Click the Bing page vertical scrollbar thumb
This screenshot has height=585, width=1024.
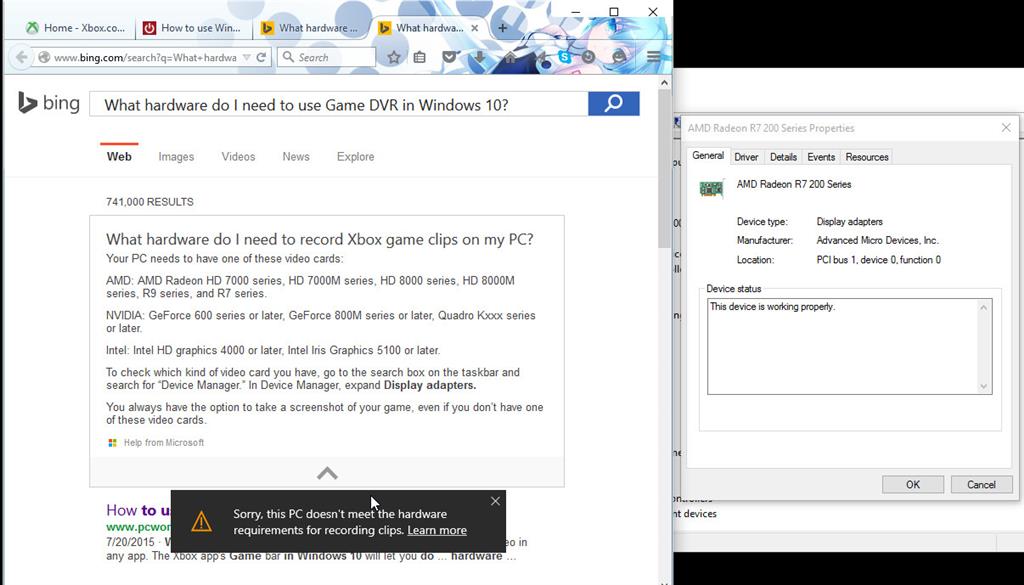664,170
